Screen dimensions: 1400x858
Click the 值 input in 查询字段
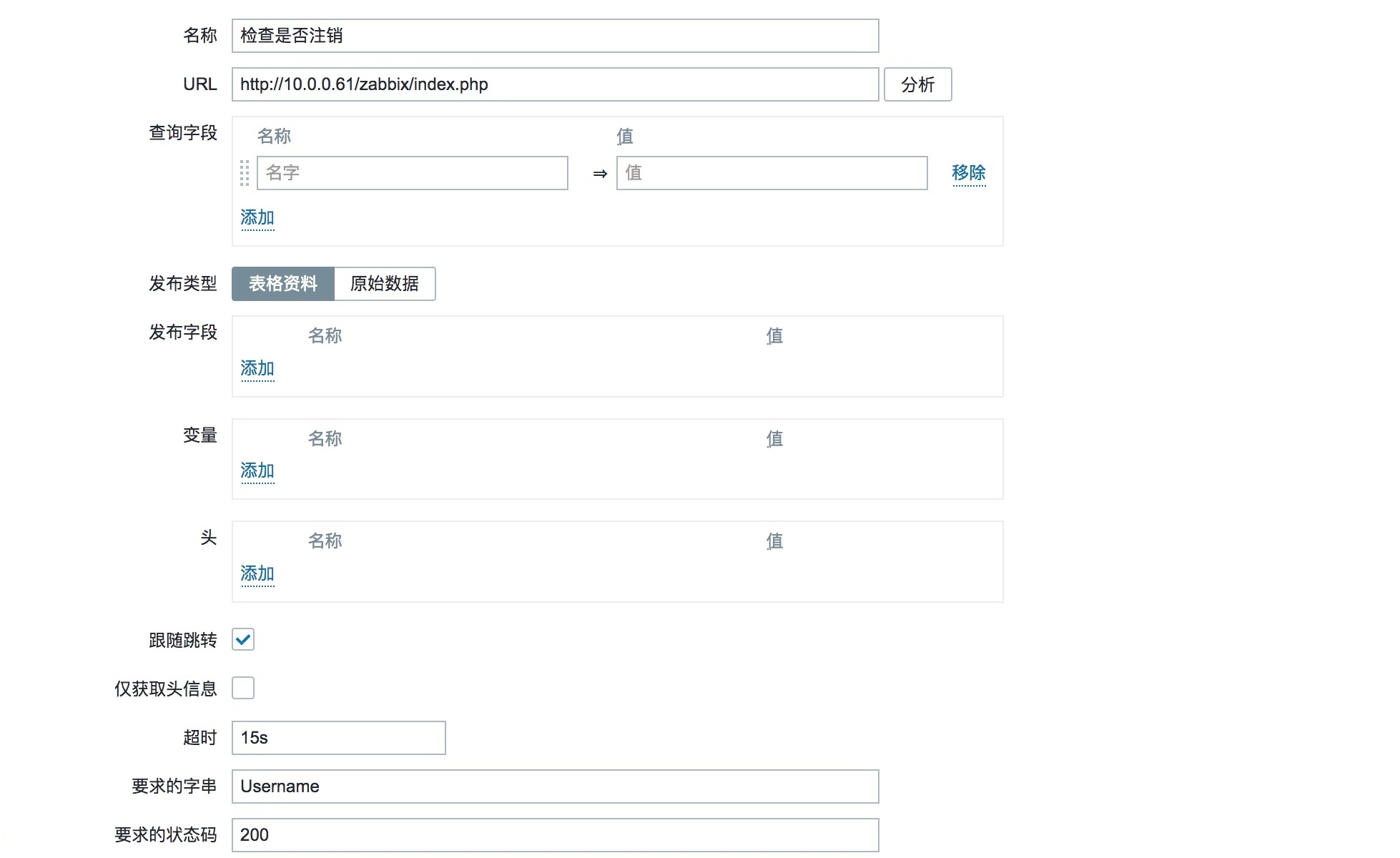(772, 173)
